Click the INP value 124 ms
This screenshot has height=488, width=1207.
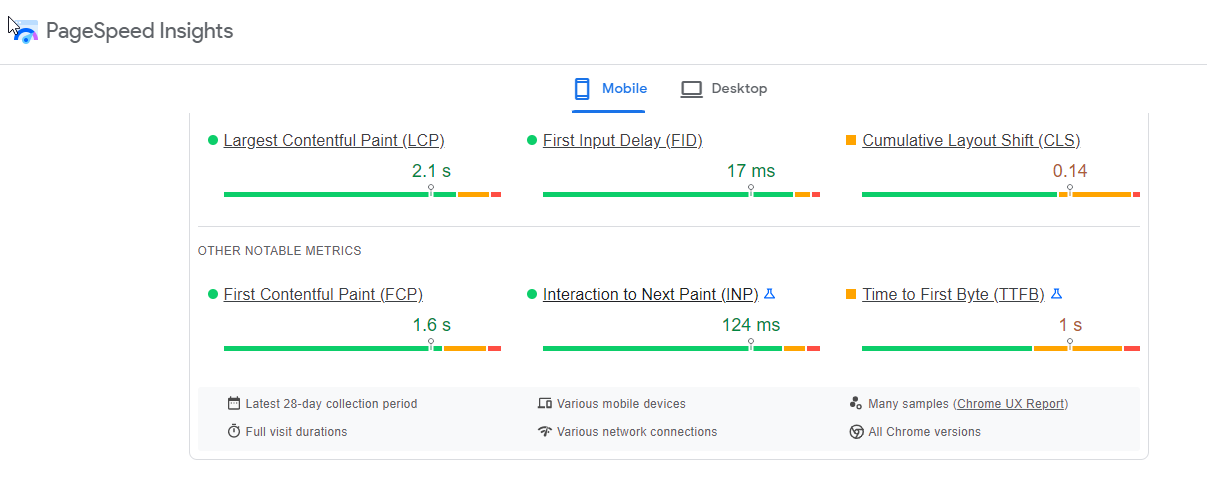click(750, 325)
